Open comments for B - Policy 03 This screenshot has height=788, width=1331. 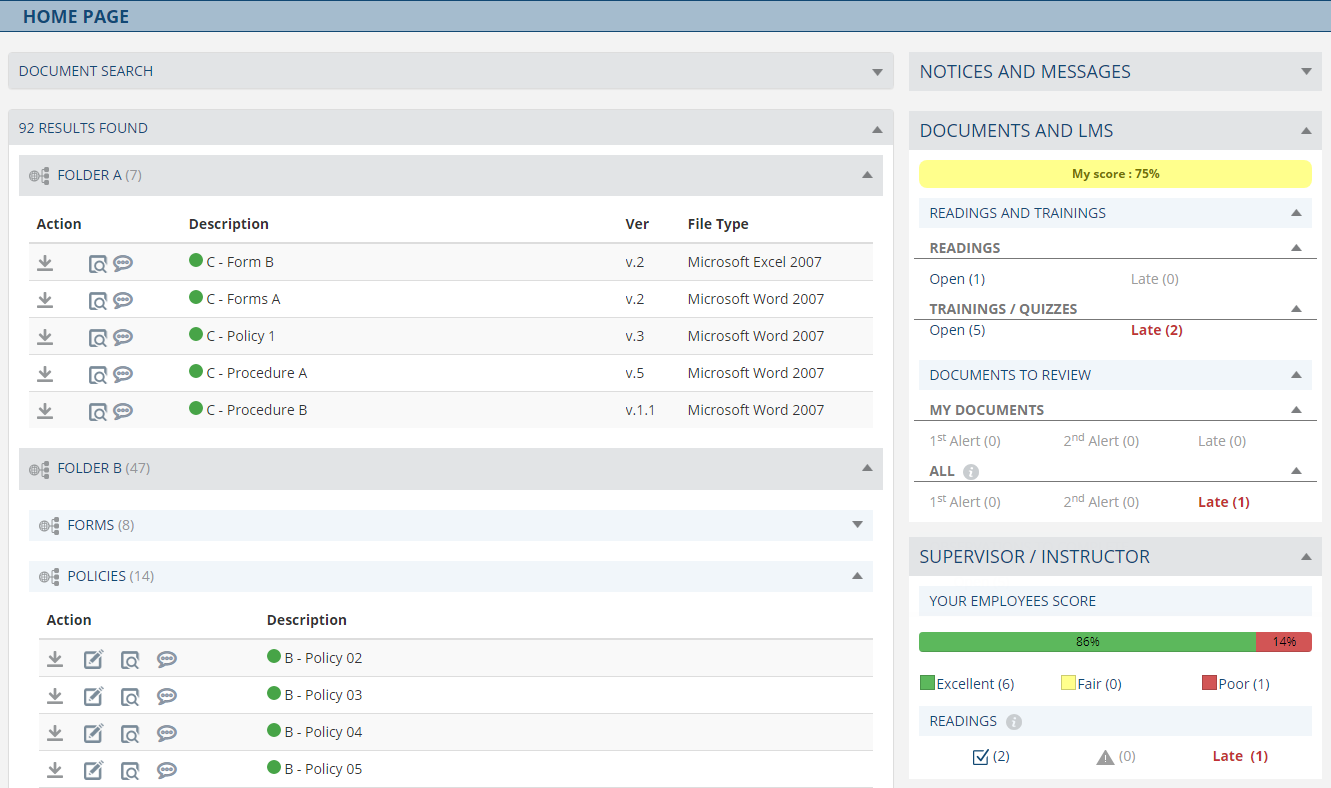[x=167, y=695]
